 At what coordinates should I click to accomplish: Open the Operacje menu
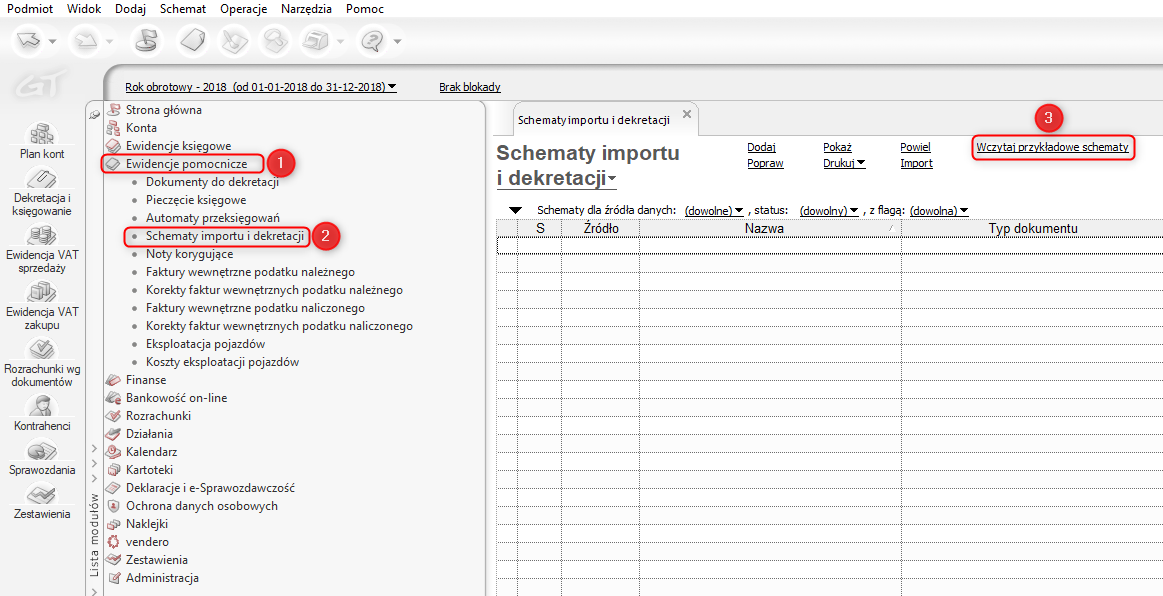[x=244, y=9]
